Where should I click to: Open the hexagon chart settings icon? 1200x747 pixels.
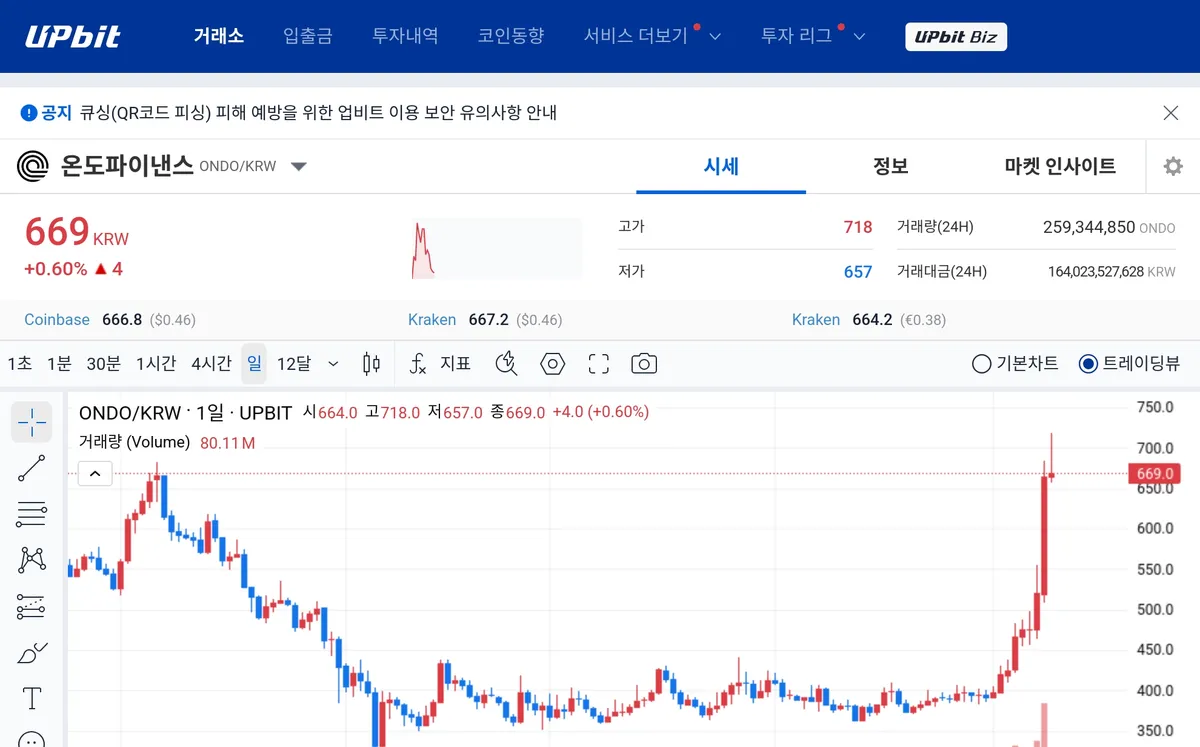tap(552, 363)
